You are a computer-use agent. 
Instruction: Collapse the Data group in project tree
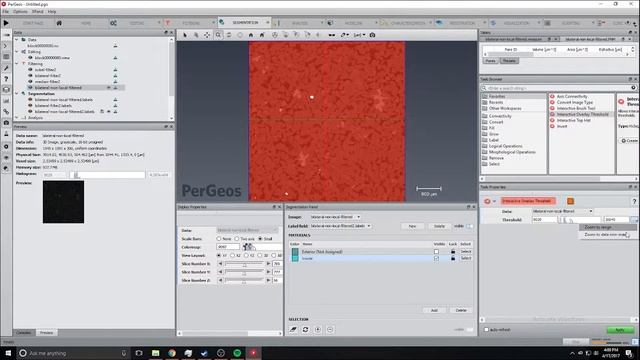[x=17, y=40]
